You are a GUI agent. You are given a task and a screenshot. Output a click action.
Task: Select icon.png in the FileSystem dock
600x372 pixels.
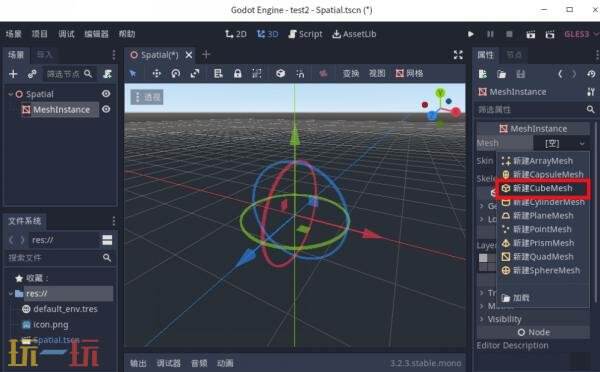click(46, 325)
